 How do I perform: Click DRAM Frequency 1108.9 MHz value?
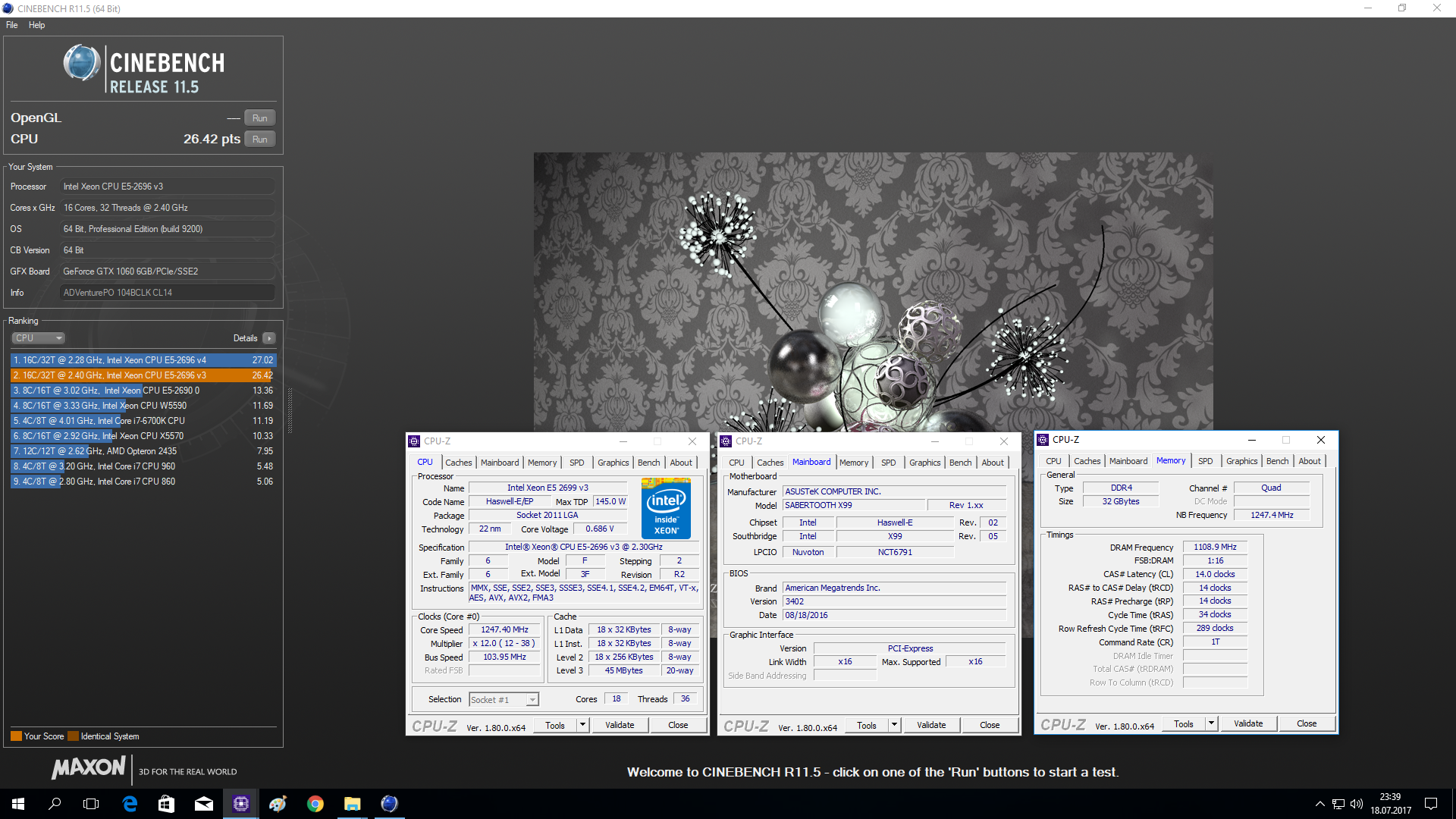coord(1215,548)
